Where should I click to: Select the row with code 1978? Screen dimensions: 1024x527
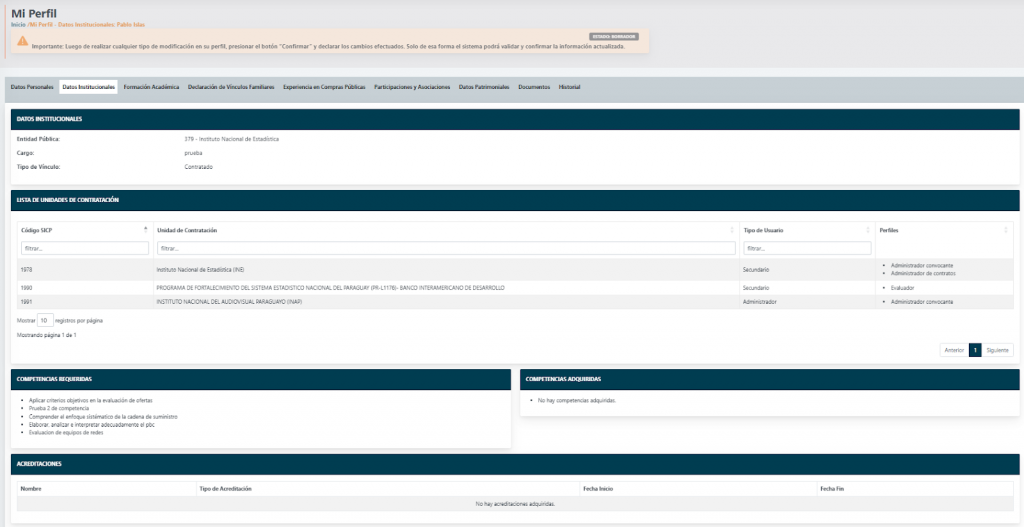[x=515, y=270]
